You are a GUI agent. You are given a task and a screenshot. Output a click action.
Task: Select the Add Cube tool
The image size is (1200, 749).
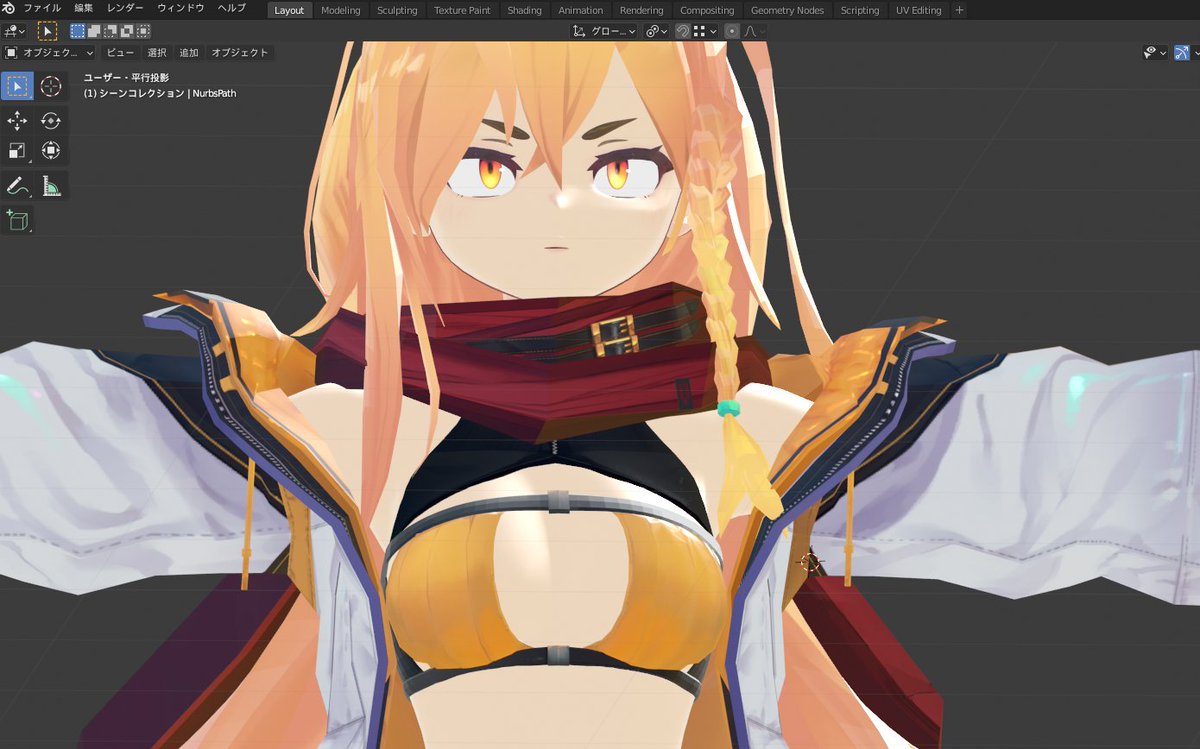pos(17,221)
